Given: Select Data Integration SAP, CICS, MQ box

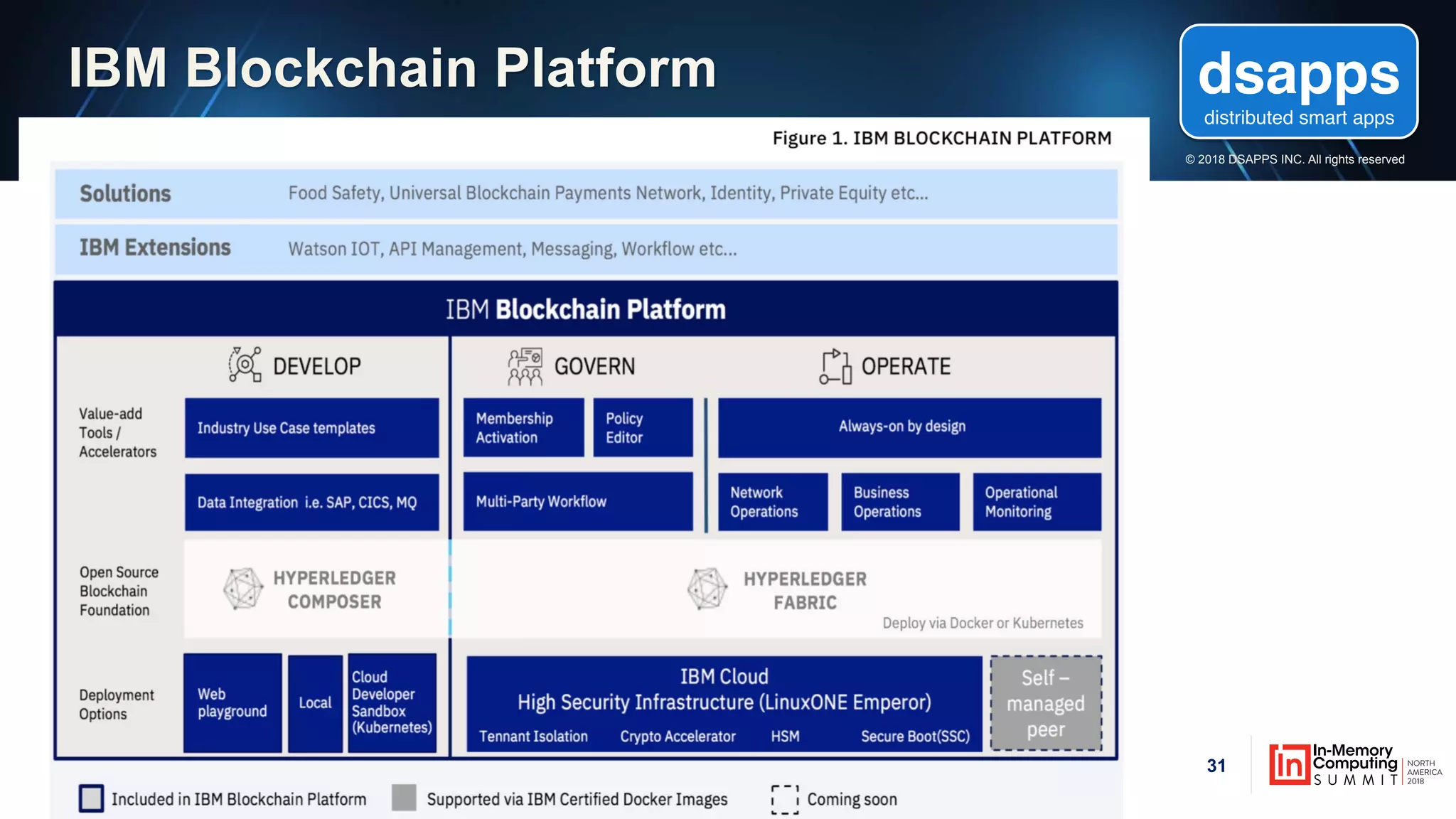Looking at the screenshot, I should (311, 503).
